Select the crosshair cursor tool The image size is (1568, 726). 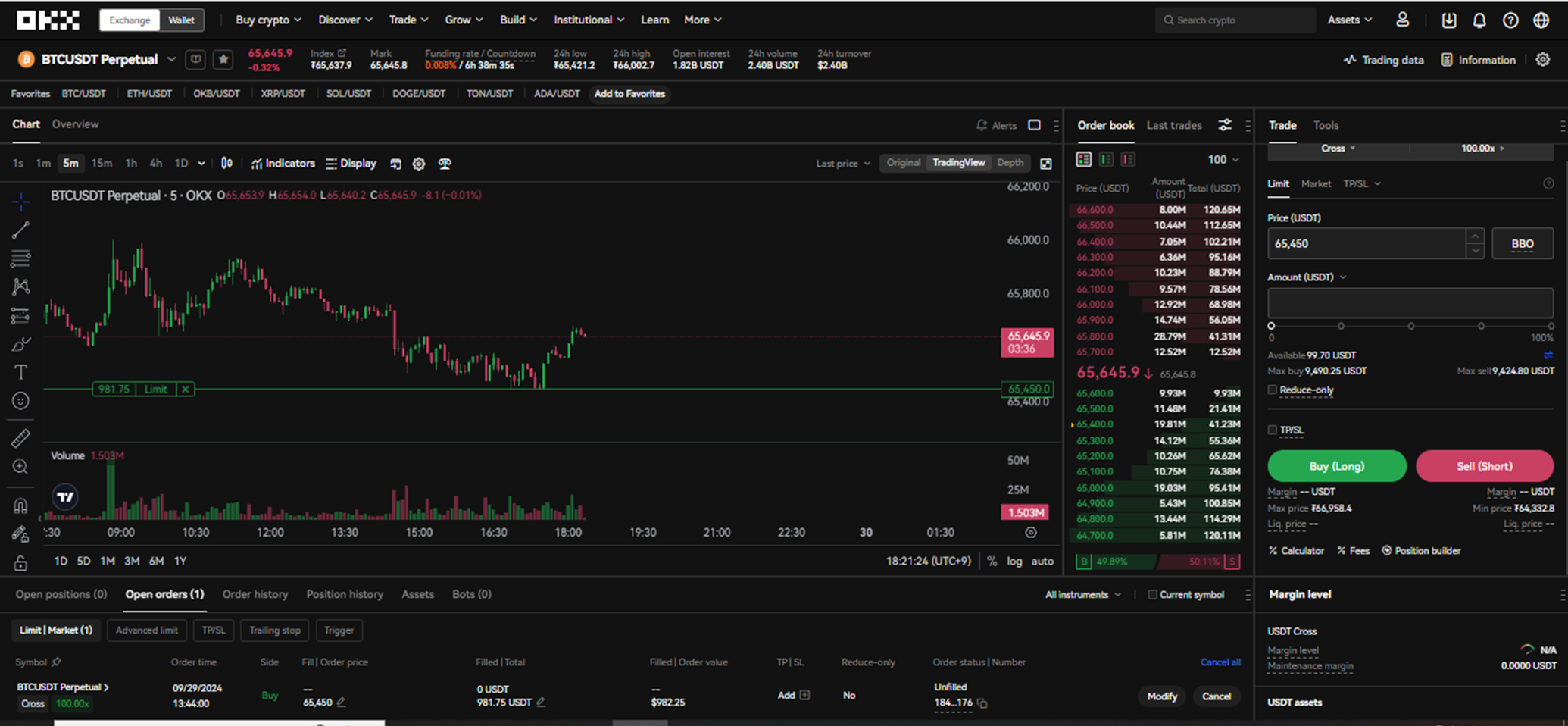(20, 201)
